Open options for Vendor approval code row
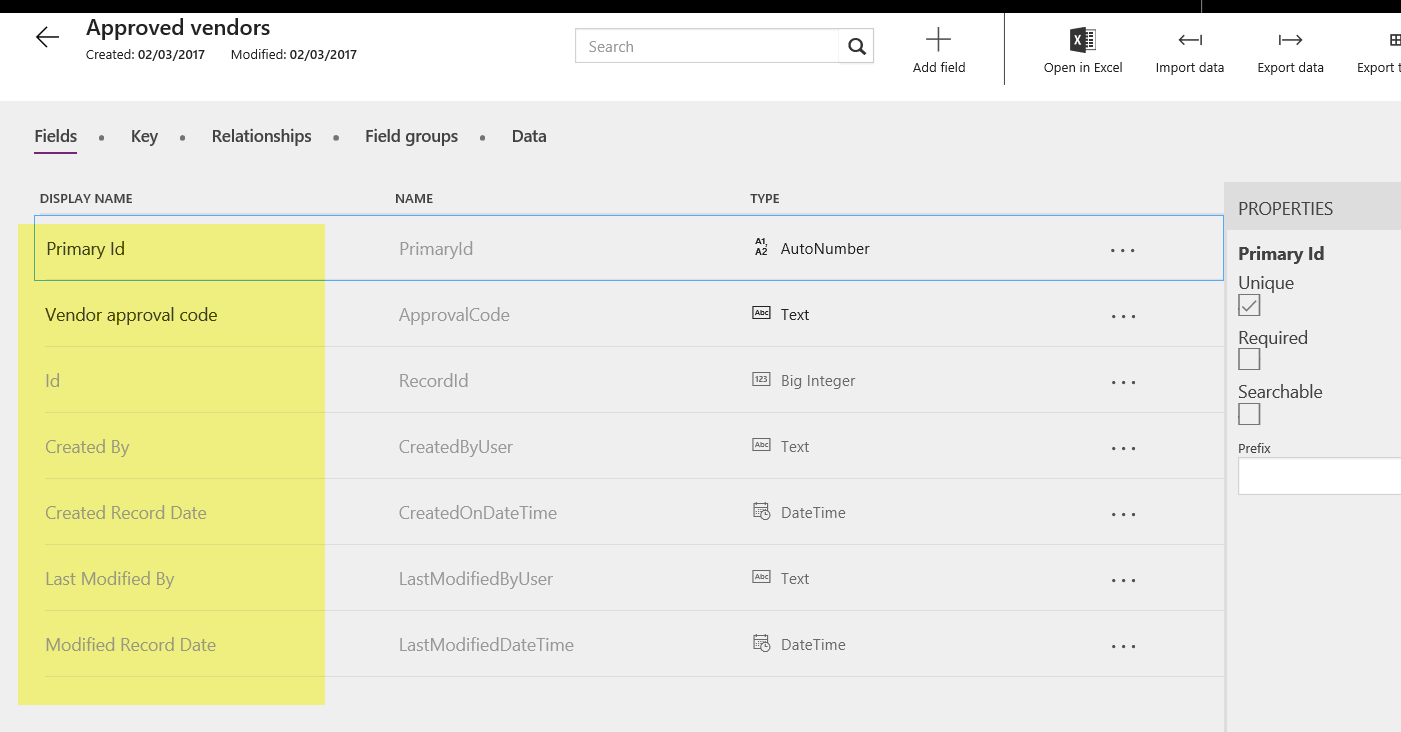Screen dimensions: 1401x732 click(x=1123, y=316)
